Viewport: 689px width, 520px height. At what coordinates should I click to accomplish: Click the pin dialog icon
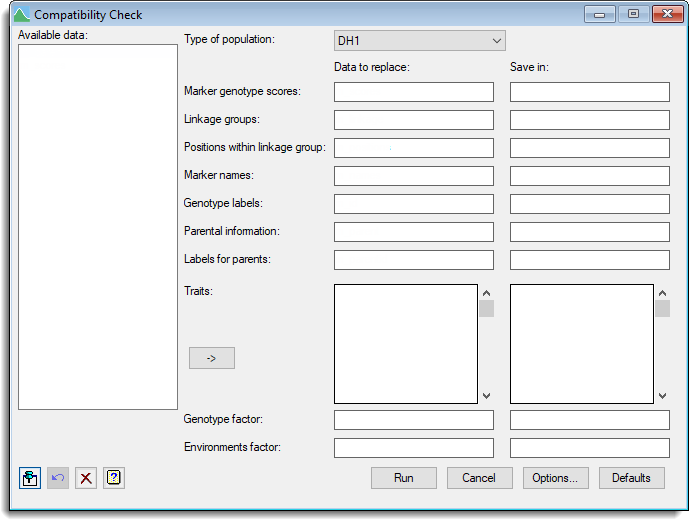pos(30,478)
